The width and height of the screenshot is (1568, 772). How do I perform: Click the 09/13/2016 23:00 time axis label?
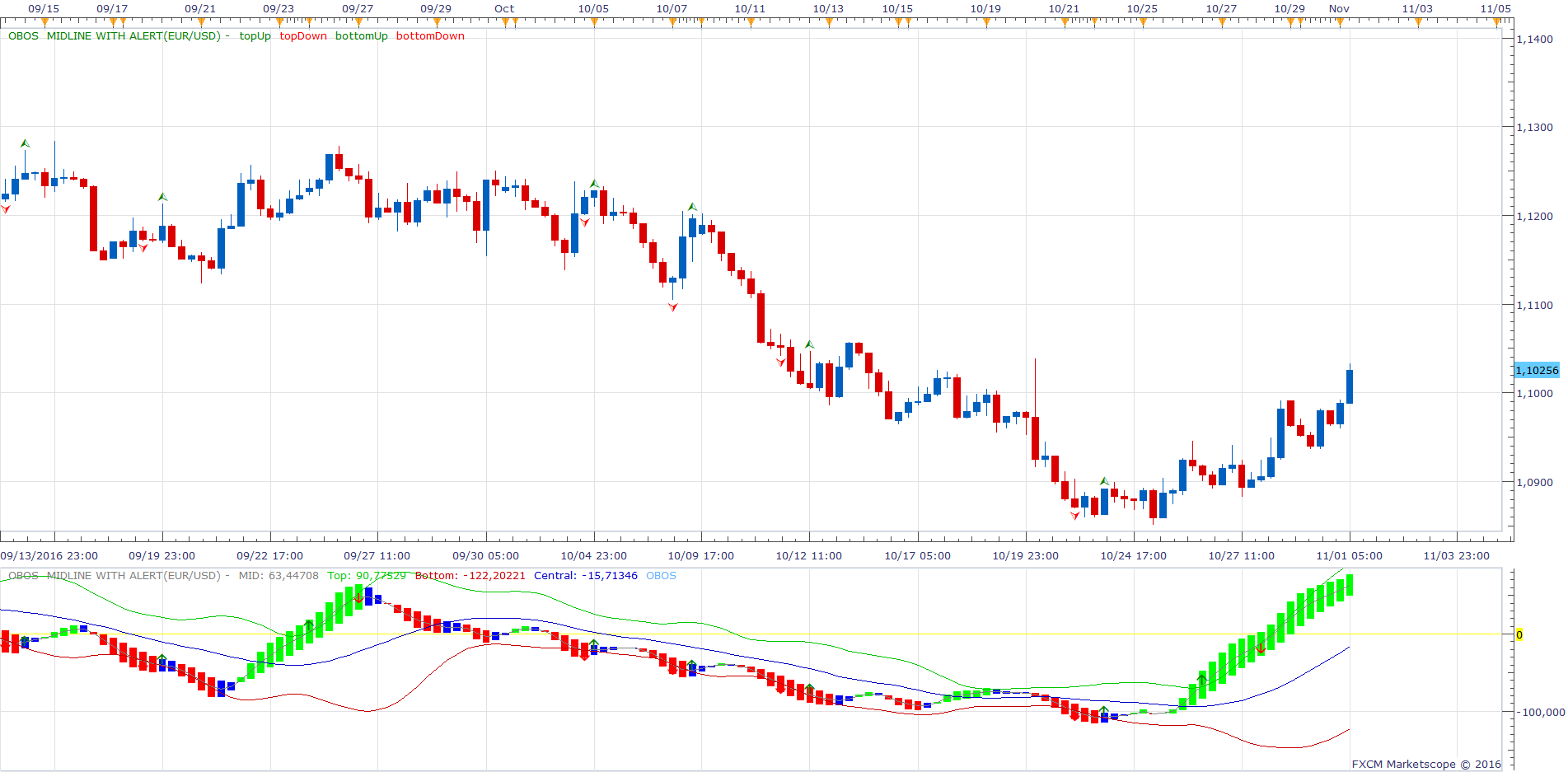coord(49,556)
